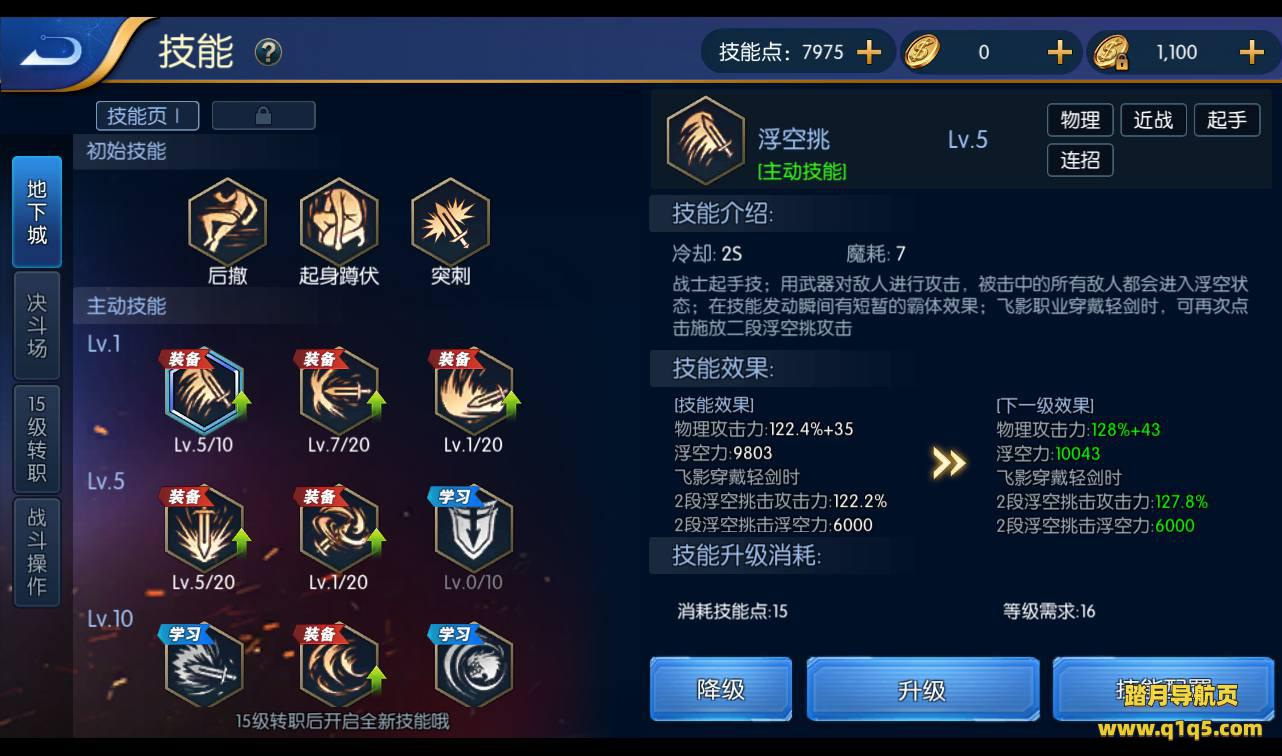Viewport: 1282px width, 756px height.
Task: Click the 升级 upgrade button
Action: coord(922,689)
